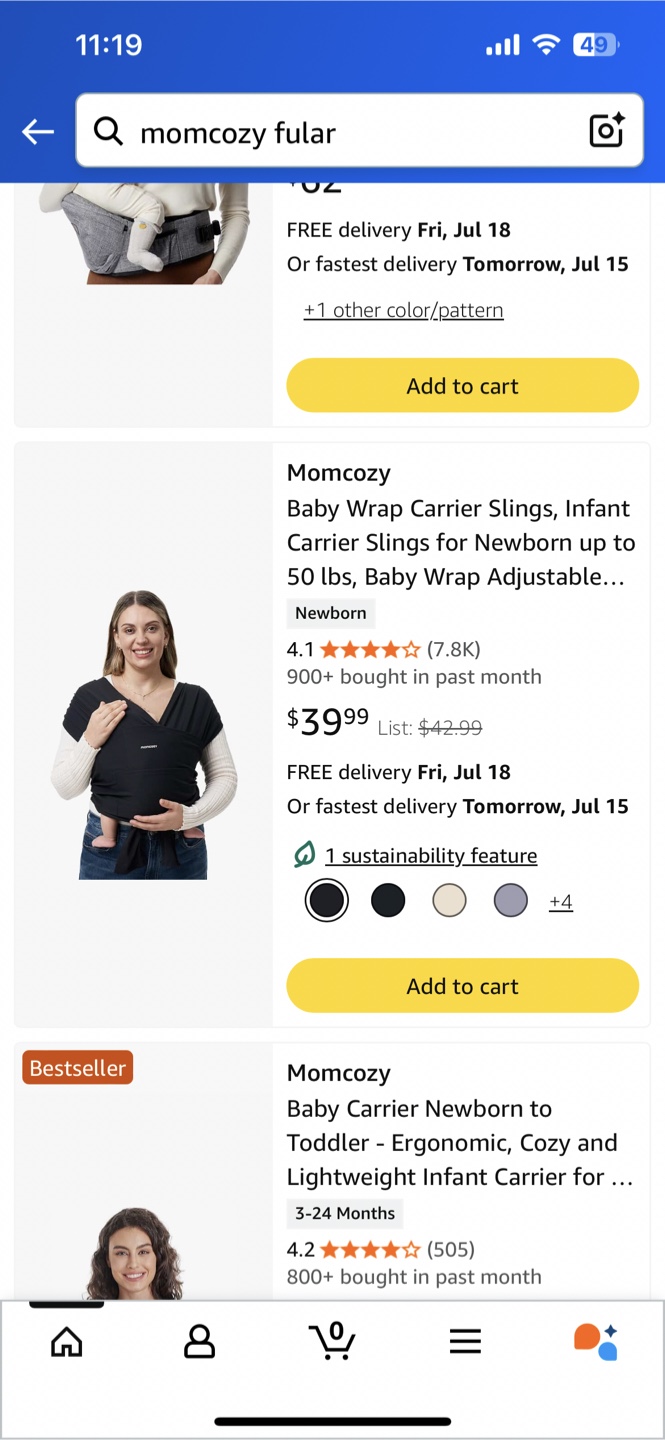Viewport: 665px width, 1440px height.
Task: Add the $39.99 baby wrap to cart
Action: [462, 986]
